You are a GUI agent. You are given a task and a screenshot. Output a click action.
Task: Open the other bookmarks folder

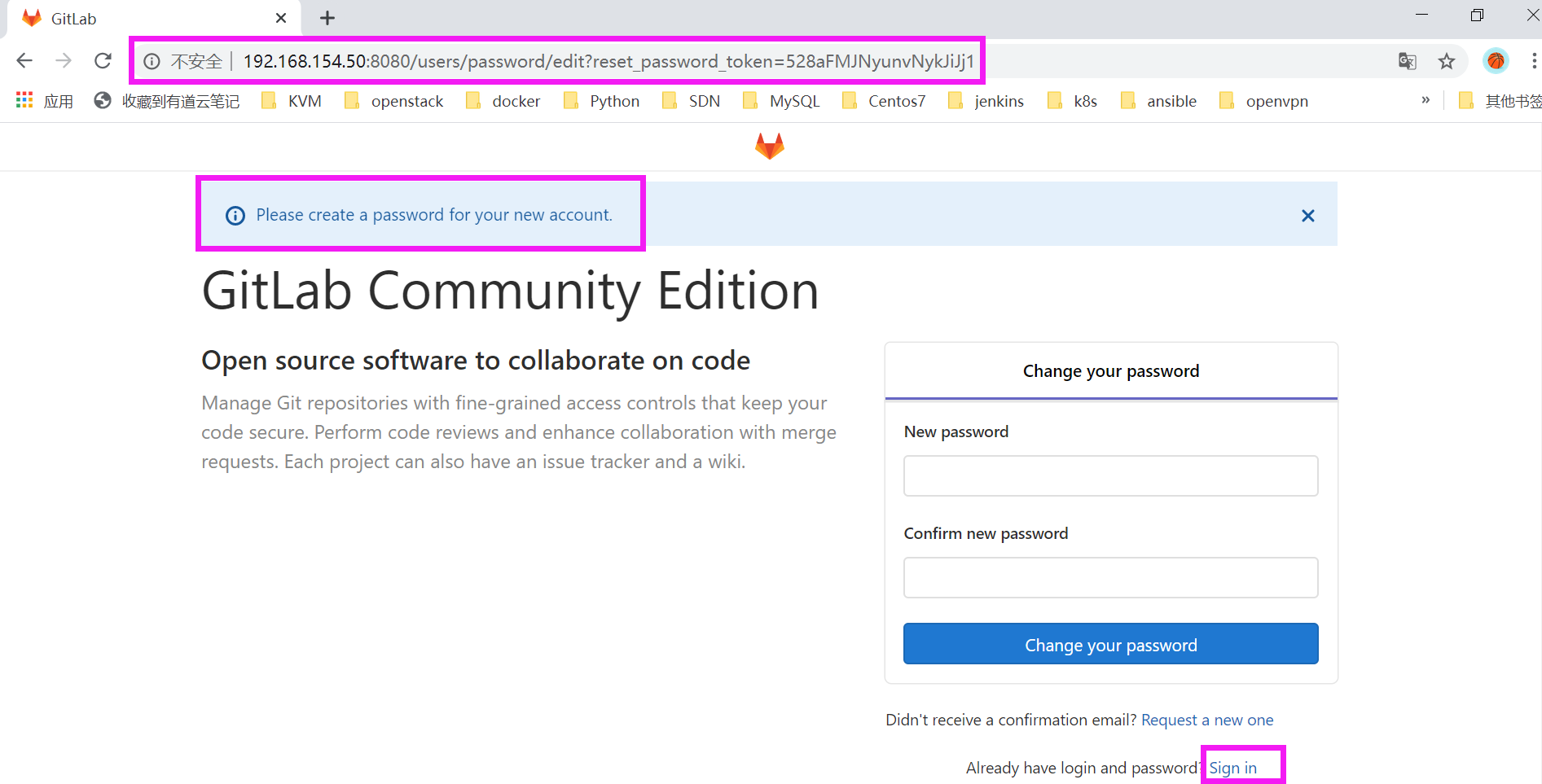tap(1500, 101)
